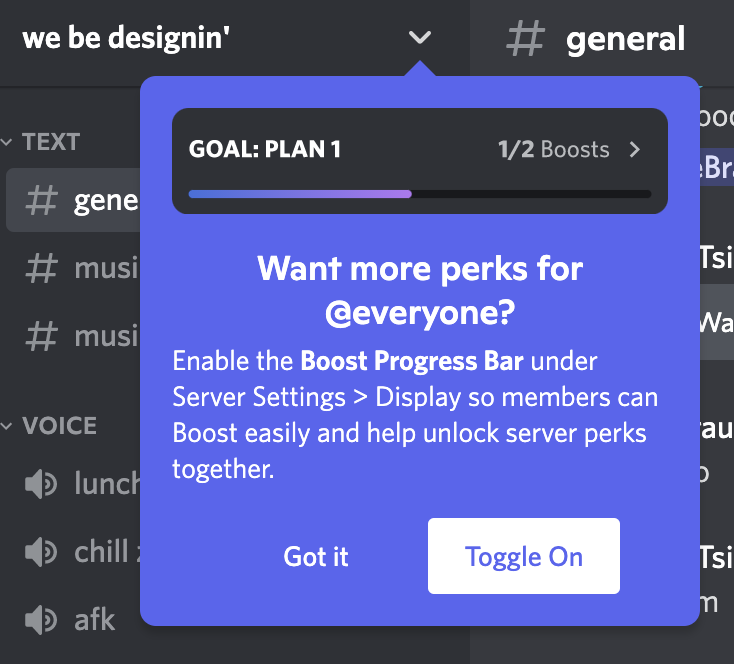Click the GOAL: PLAN 1 label
This screenshot has height=664, width=734.
tap(264, 149)
